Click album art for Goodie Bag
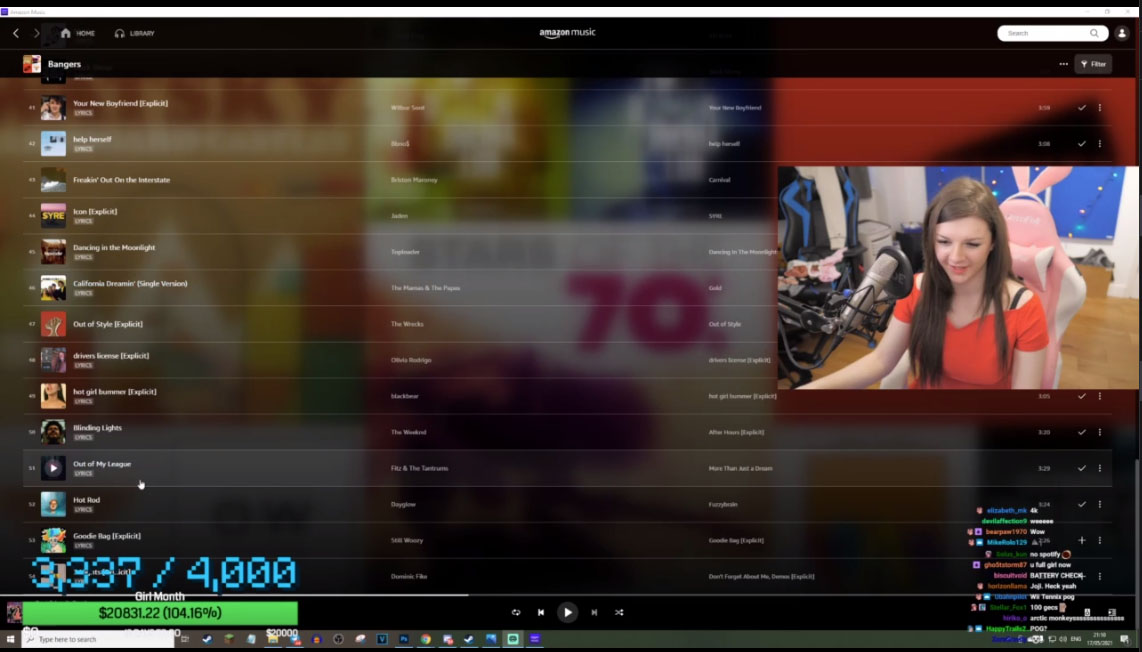The width and height of the screenshot is (1142, 652). pyautogui.click(x=53, y=540)
